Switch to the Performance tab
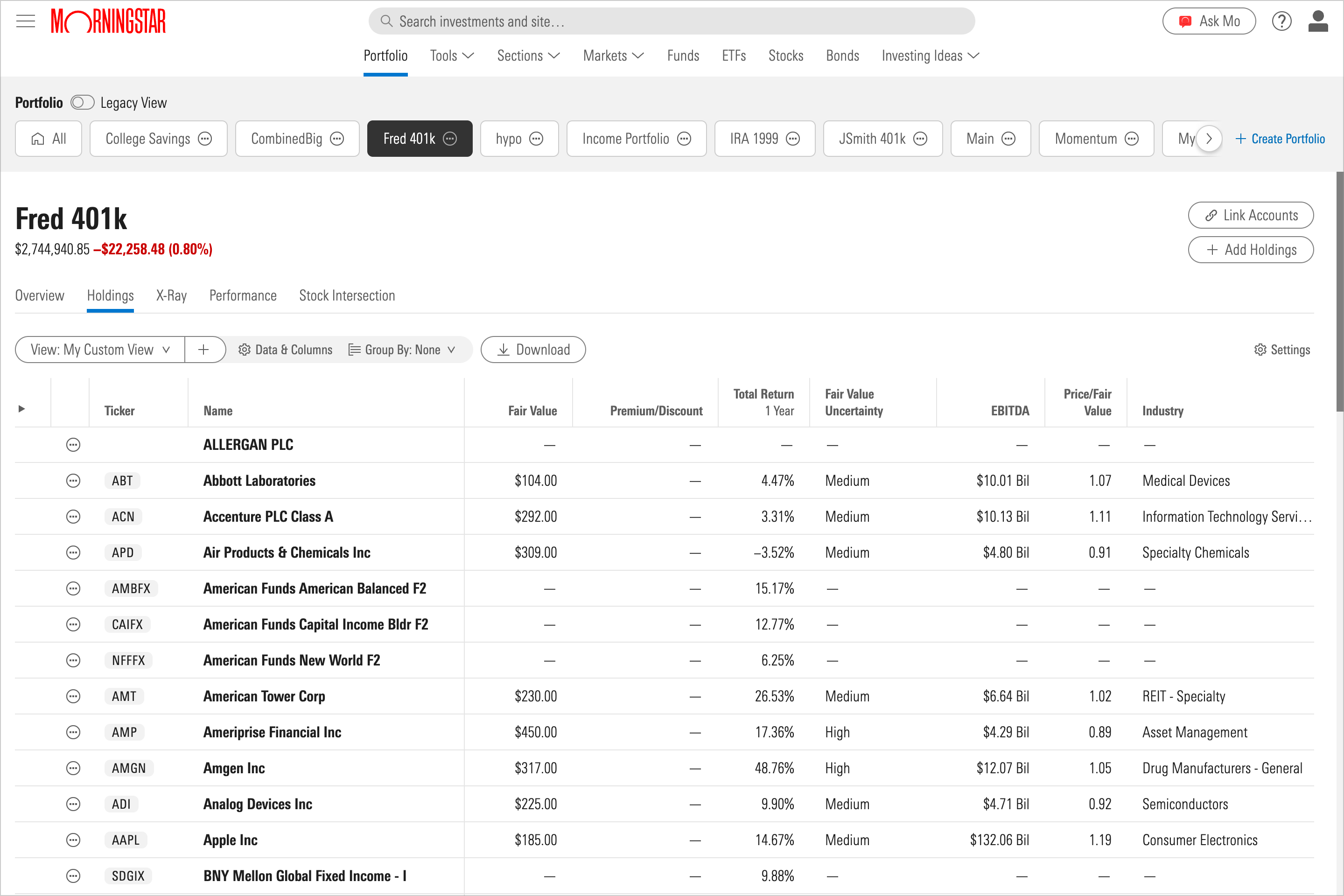 pos(243,296)
